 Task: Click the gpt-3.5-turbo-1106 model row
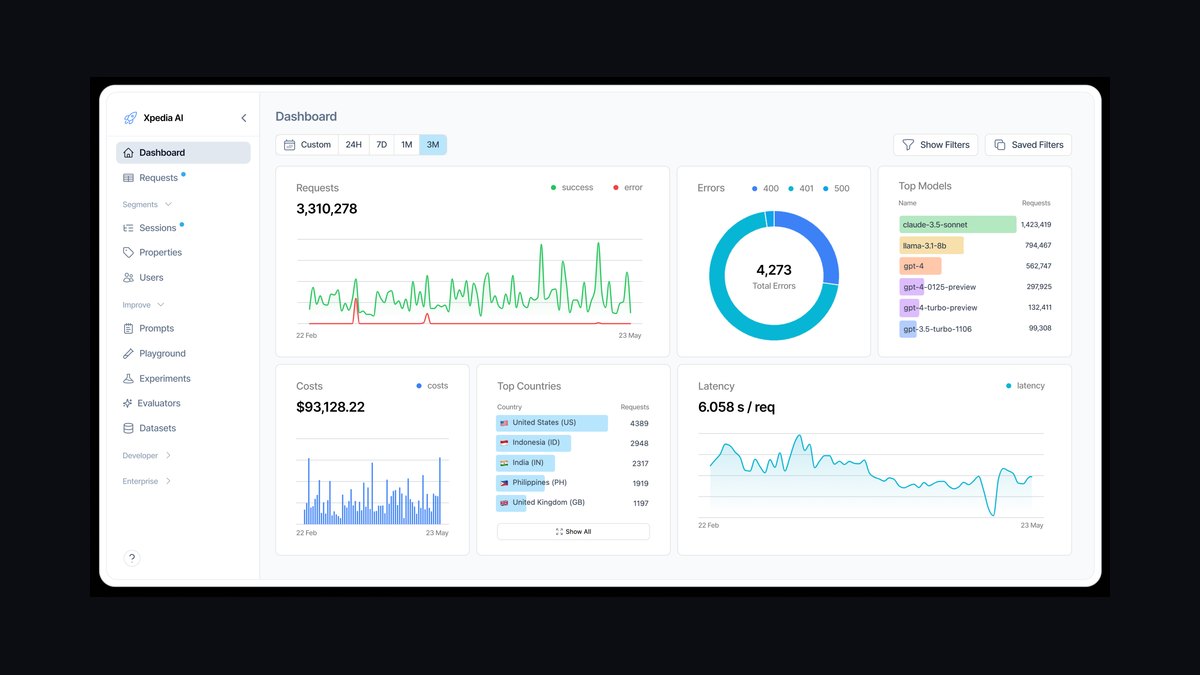click(975, 329)
